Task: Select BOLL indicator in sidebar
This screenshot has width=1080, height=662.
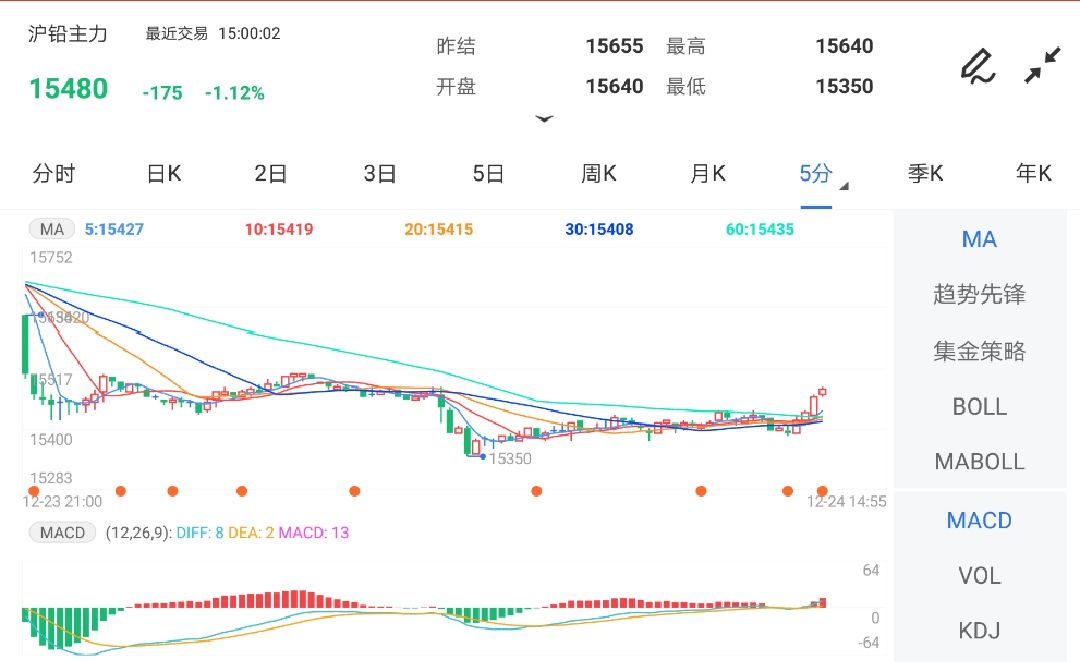Action: (979, 407)
